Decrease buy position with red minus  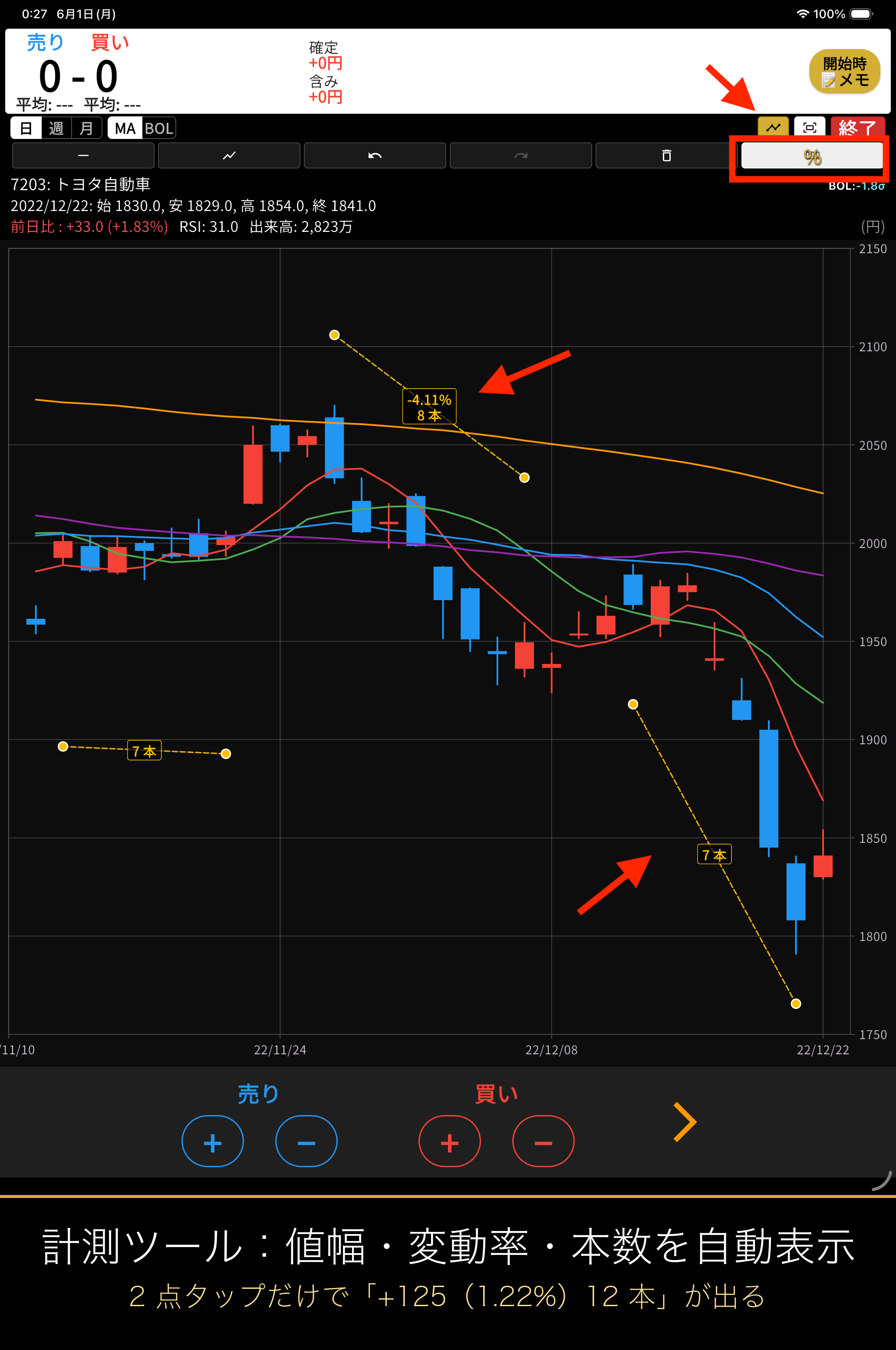[x=544, y=1142]
